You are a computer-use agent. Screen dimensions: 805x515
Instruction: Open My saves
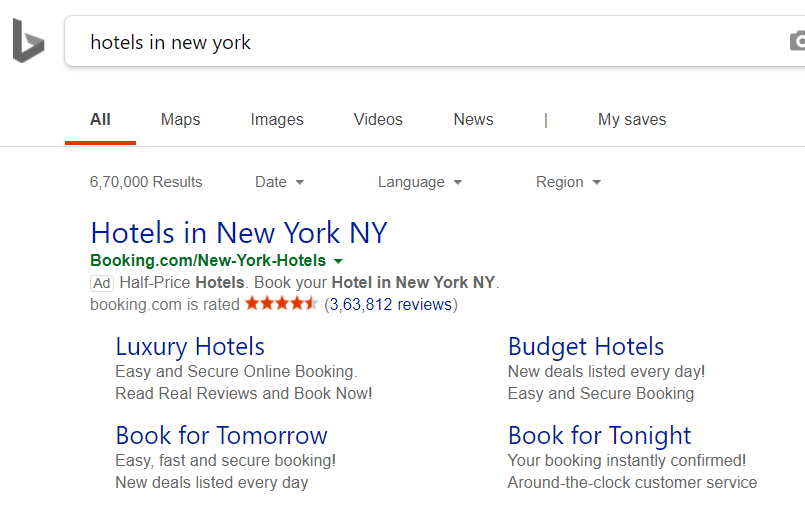631,119
